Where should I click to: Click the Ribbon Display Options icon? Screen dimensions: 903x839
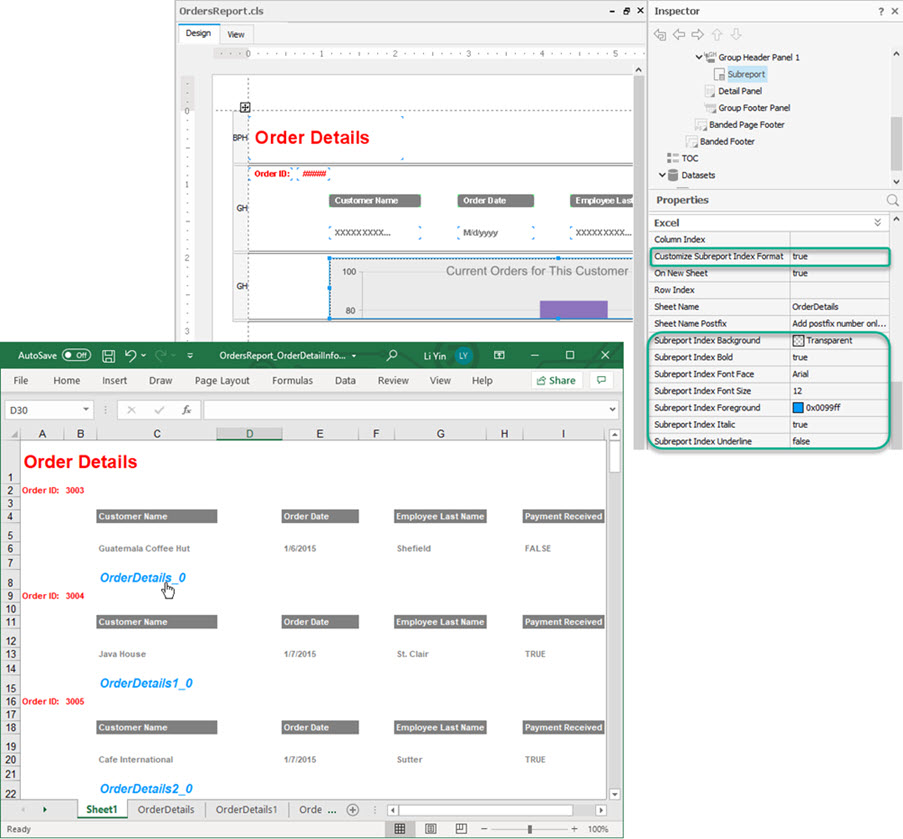coord(499,355)
